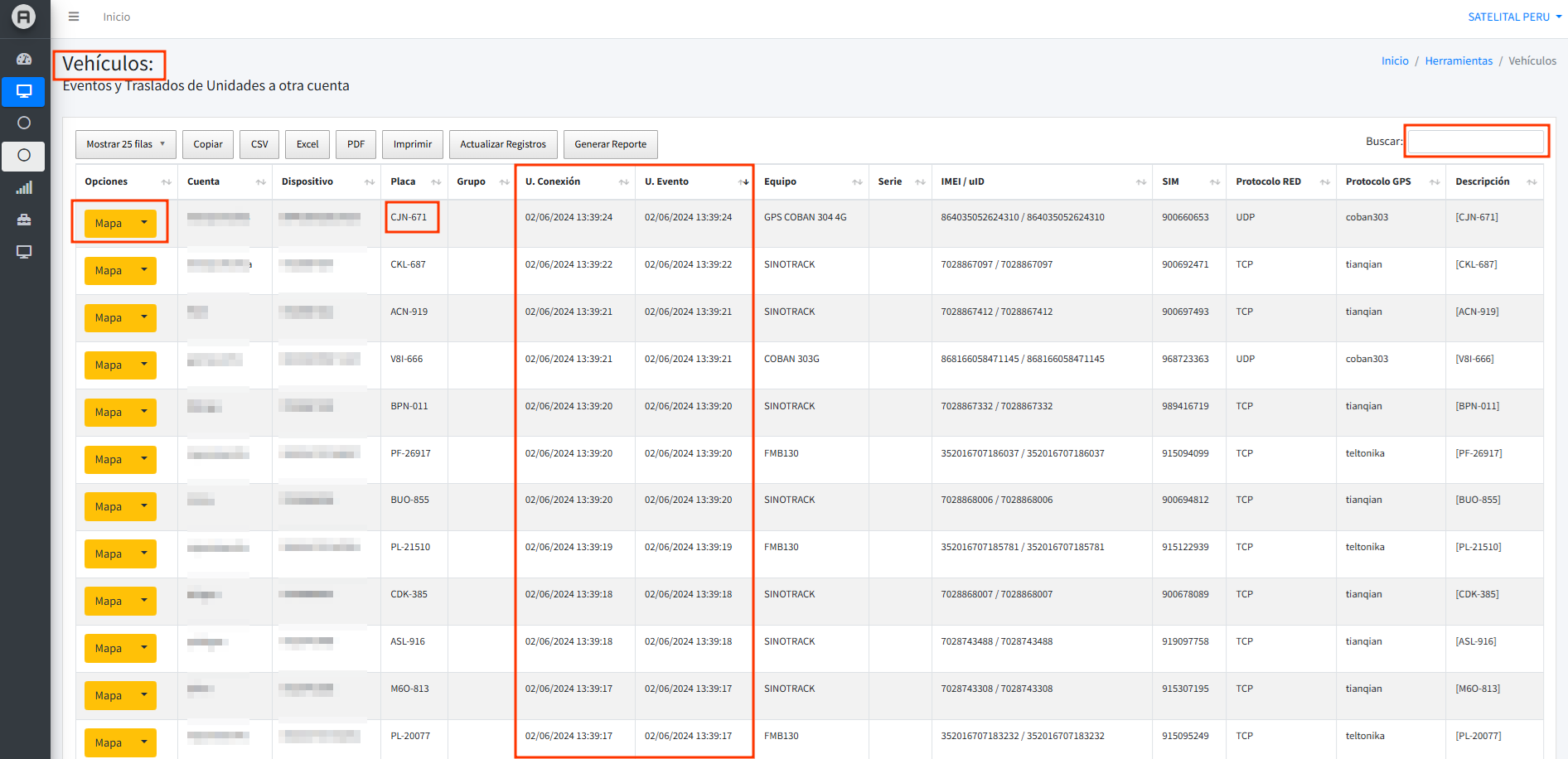Focus the Buscar search input field
The height and width of the screenshot is (759, 1568).
(1476, 142)
